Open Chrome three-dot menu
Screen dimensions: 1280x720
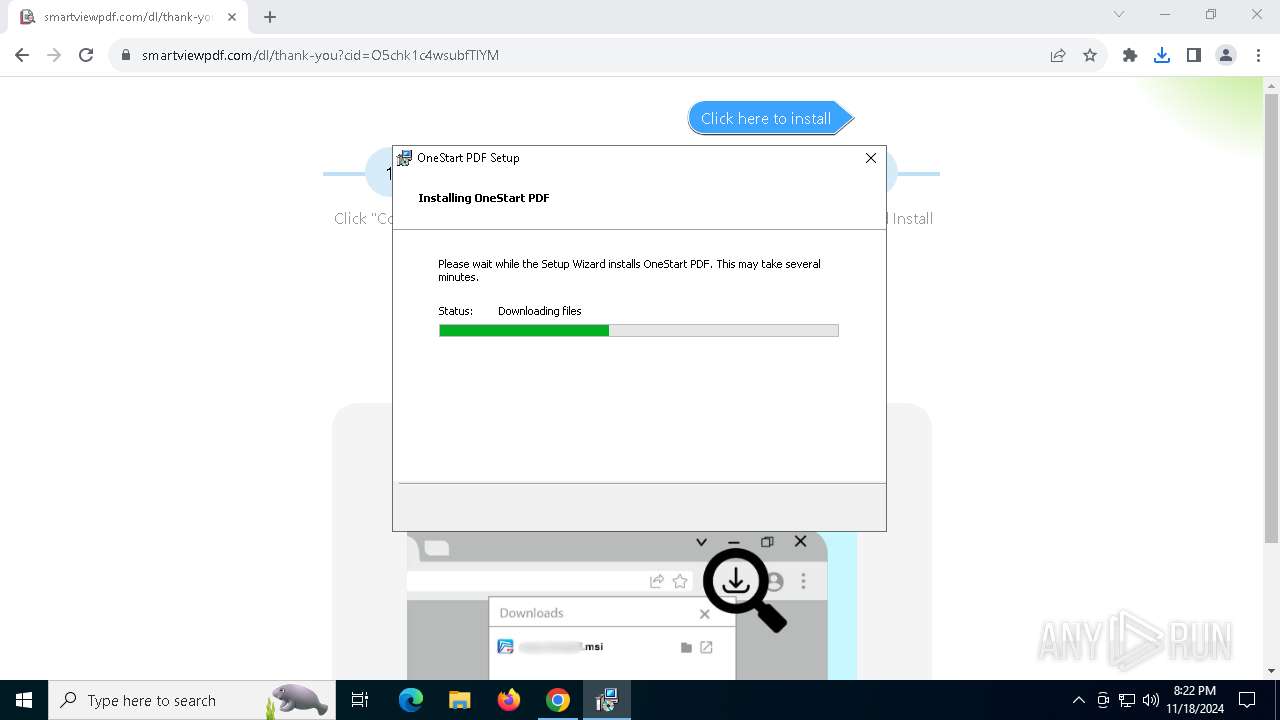(x=1258, y=55)
